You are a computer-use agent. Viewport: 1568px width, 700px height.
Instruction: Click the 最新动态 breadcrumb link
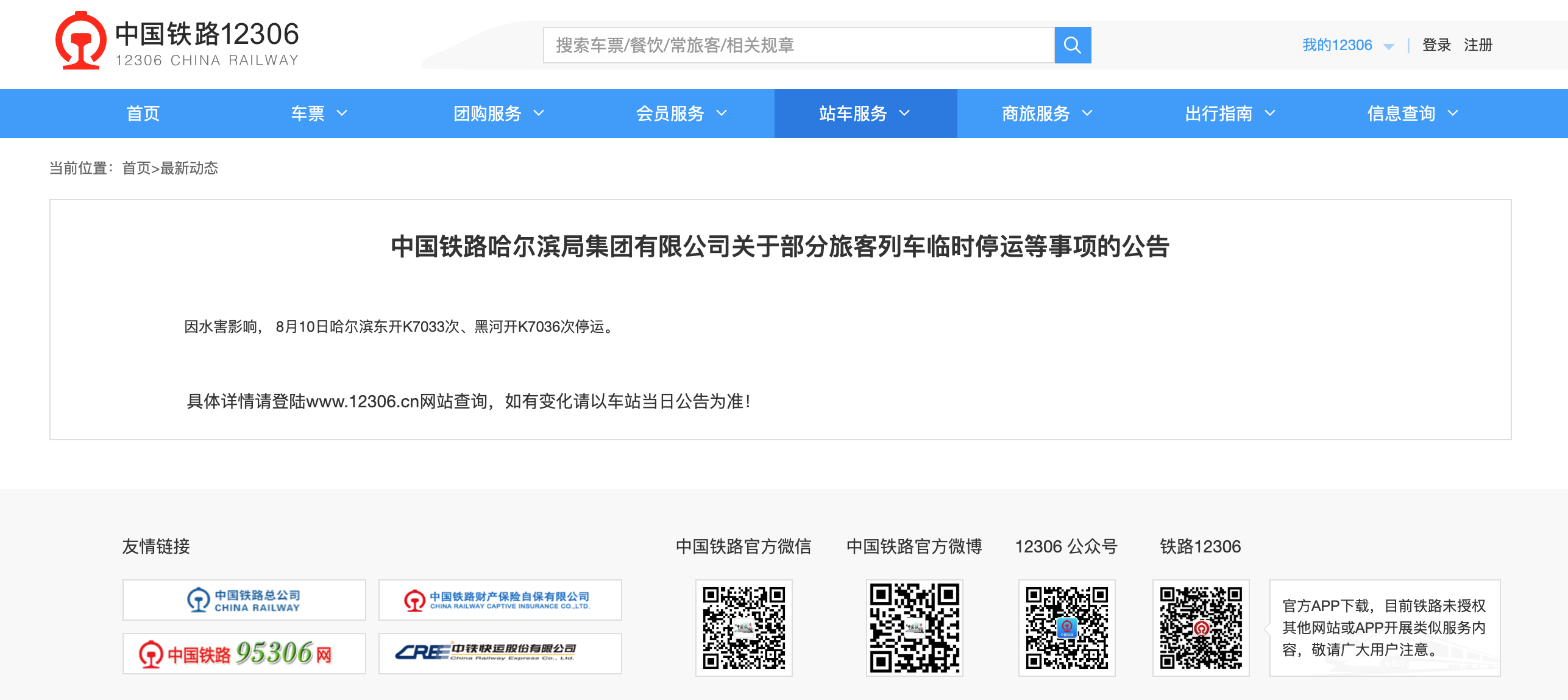189,168
